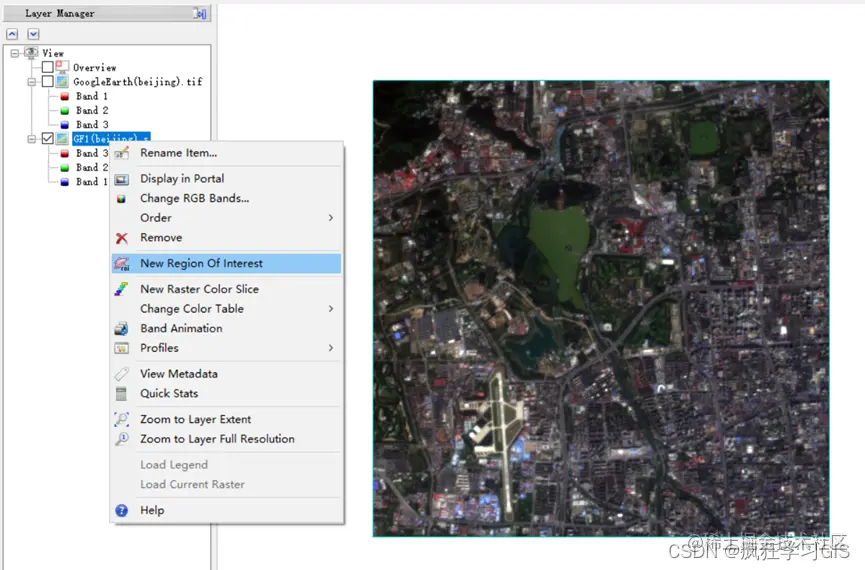Click the Zoom to Layer Extent magnifier icon

point(121,419)
